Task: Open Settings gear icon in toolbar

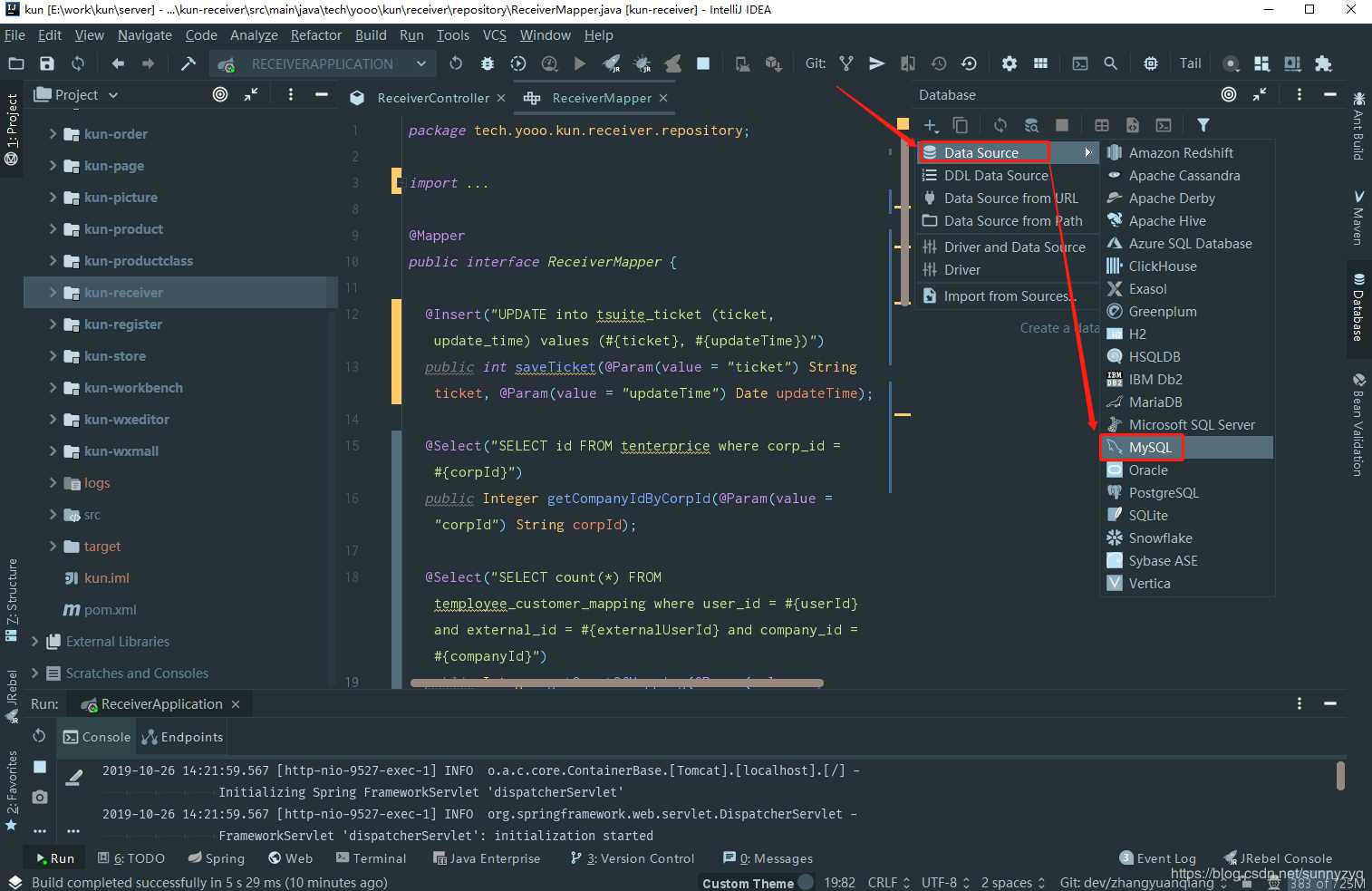Action: click(1009, 63)
